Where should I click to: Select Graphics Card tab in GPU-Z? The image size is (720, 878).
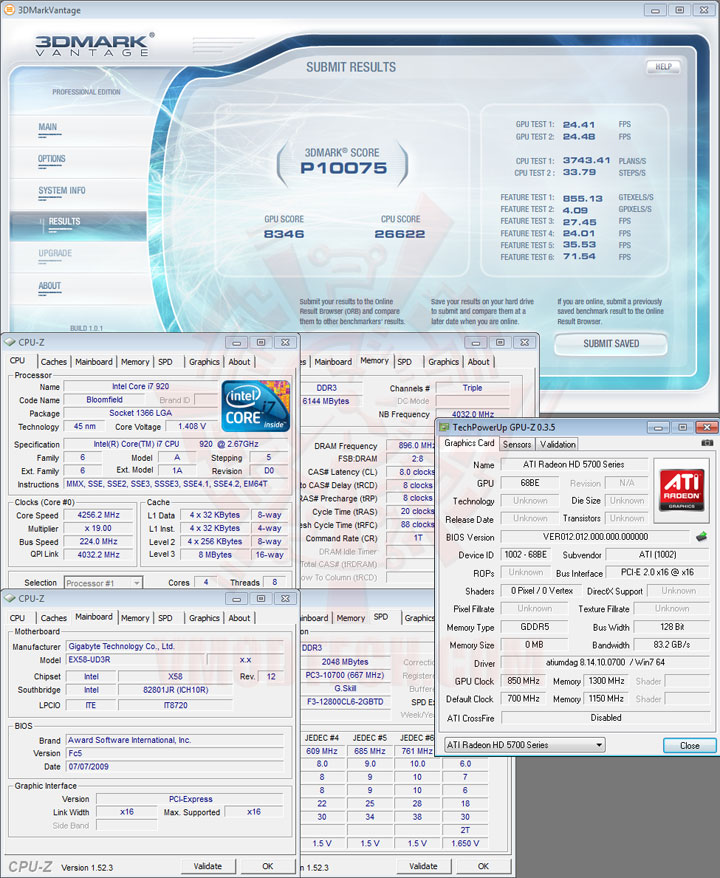coord(469,443)
